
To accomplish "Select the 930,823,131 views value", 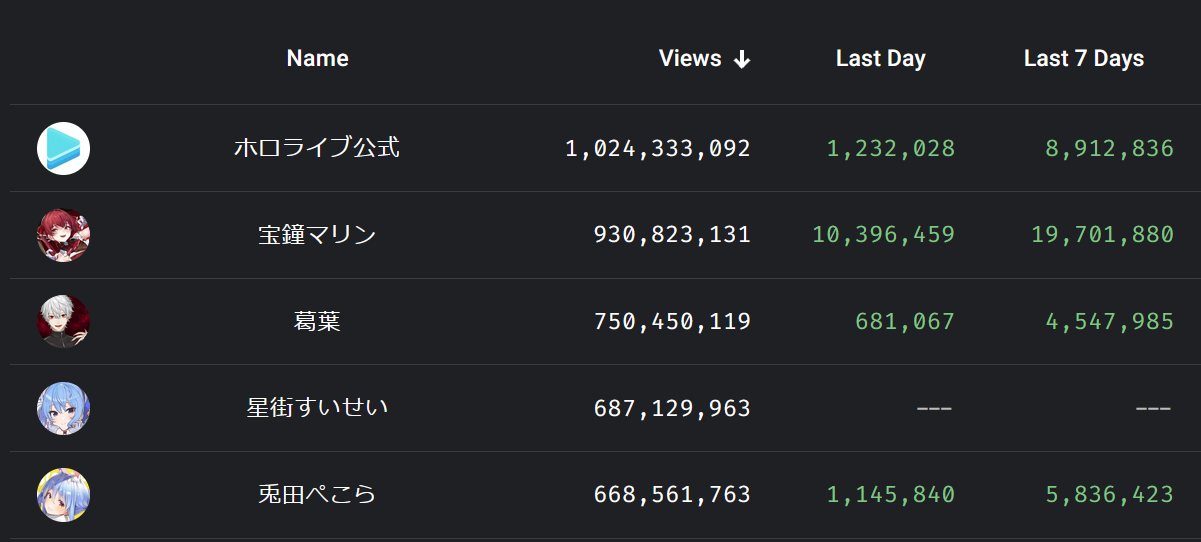I will [672, 235].
